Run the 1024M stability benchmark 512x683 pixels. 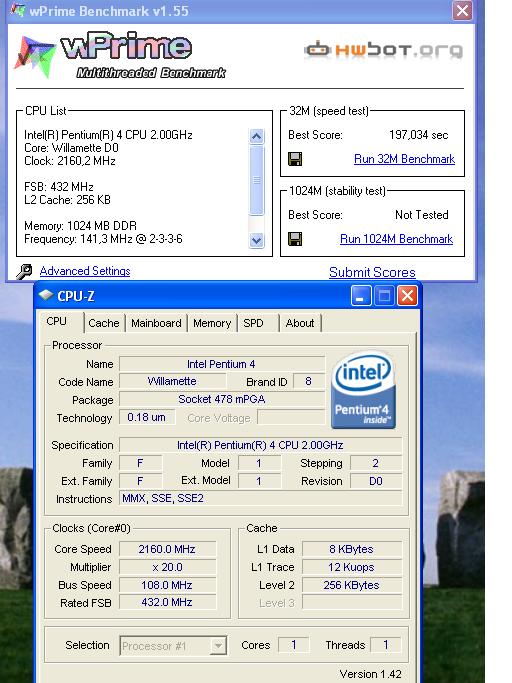[396, 239]
